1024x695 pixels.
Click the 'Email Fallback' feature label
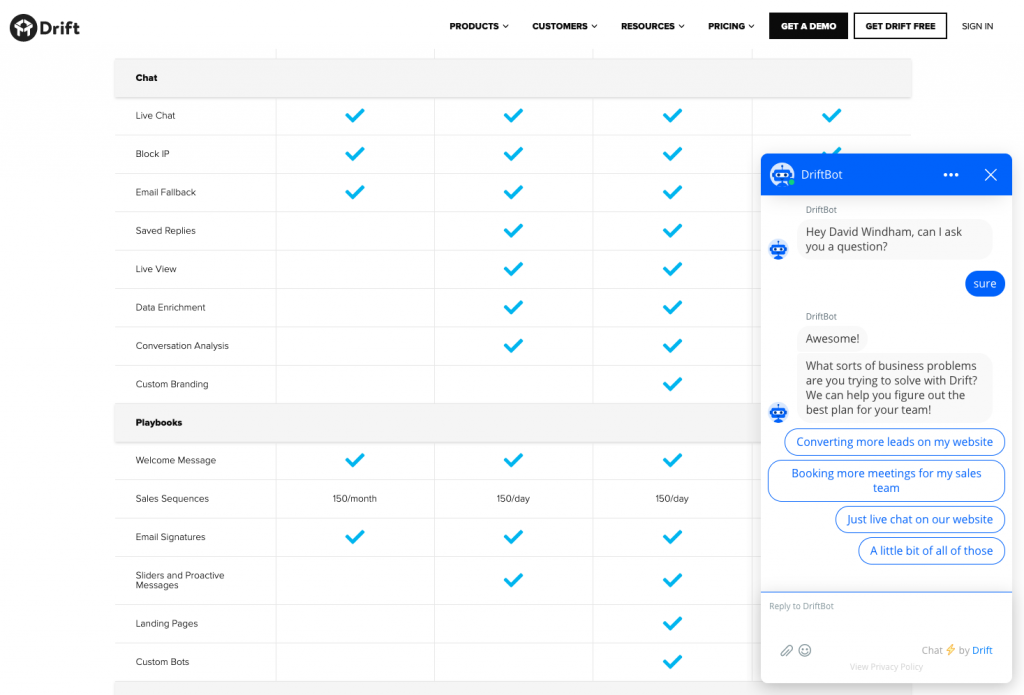165,192
